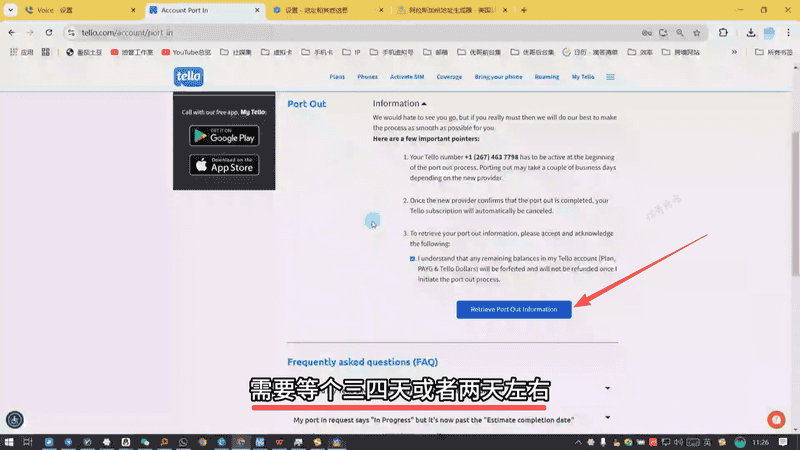800x450 pixels.
Task: Click the page vertical scrollbar thumb
Action: [795, 204]
